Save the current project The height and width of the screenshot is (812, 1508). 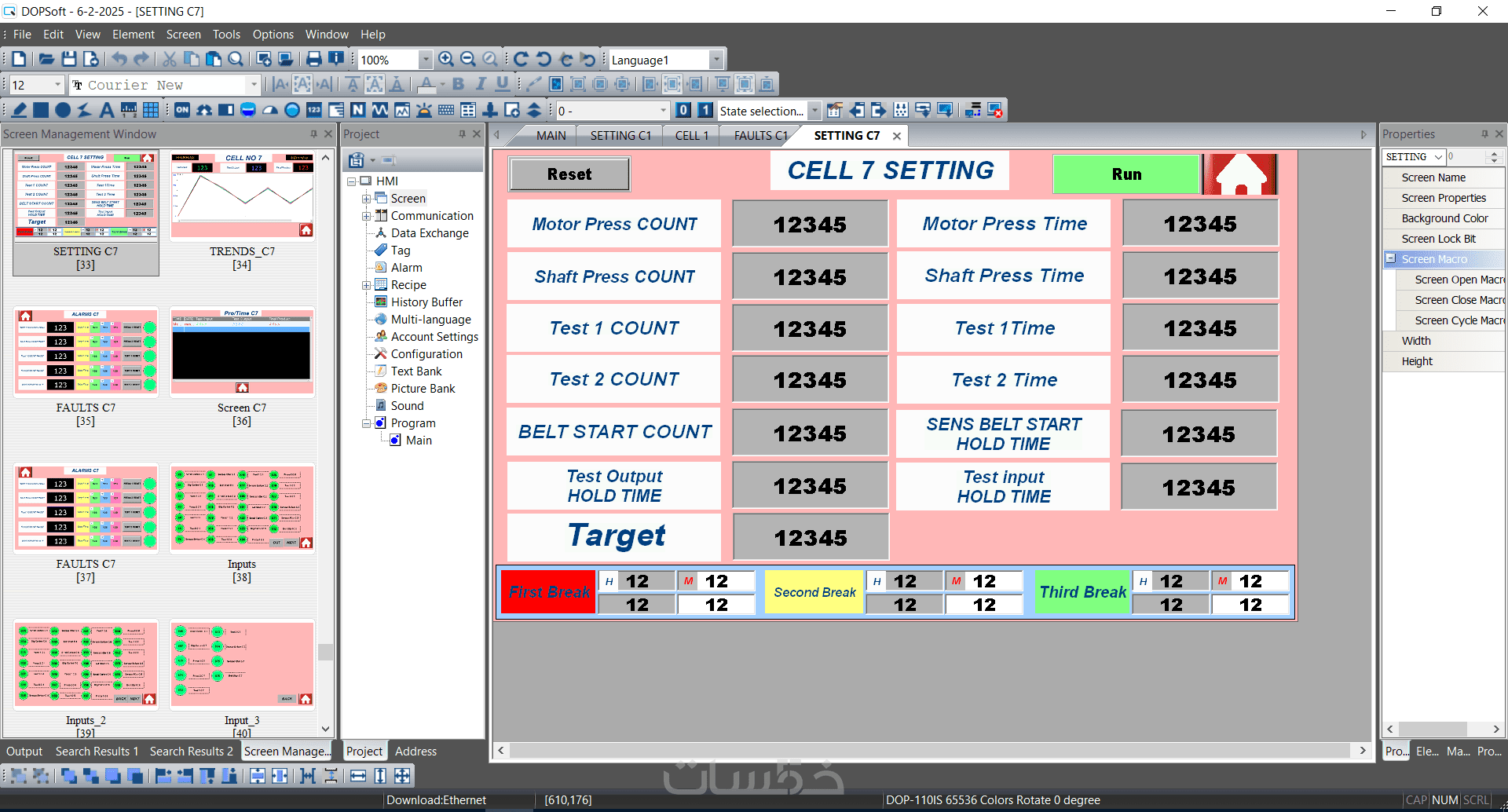pyautogui.click(x=69, y=59)
